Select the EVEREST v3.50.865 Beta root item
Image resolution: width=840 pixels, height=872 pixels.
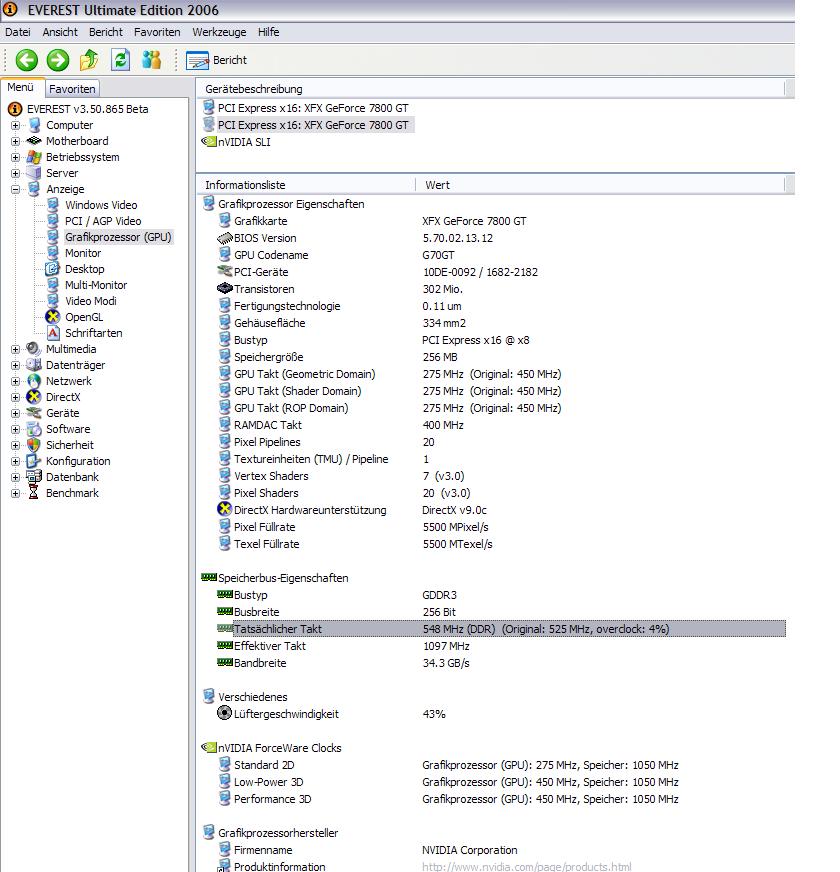[x=87, y=109]
